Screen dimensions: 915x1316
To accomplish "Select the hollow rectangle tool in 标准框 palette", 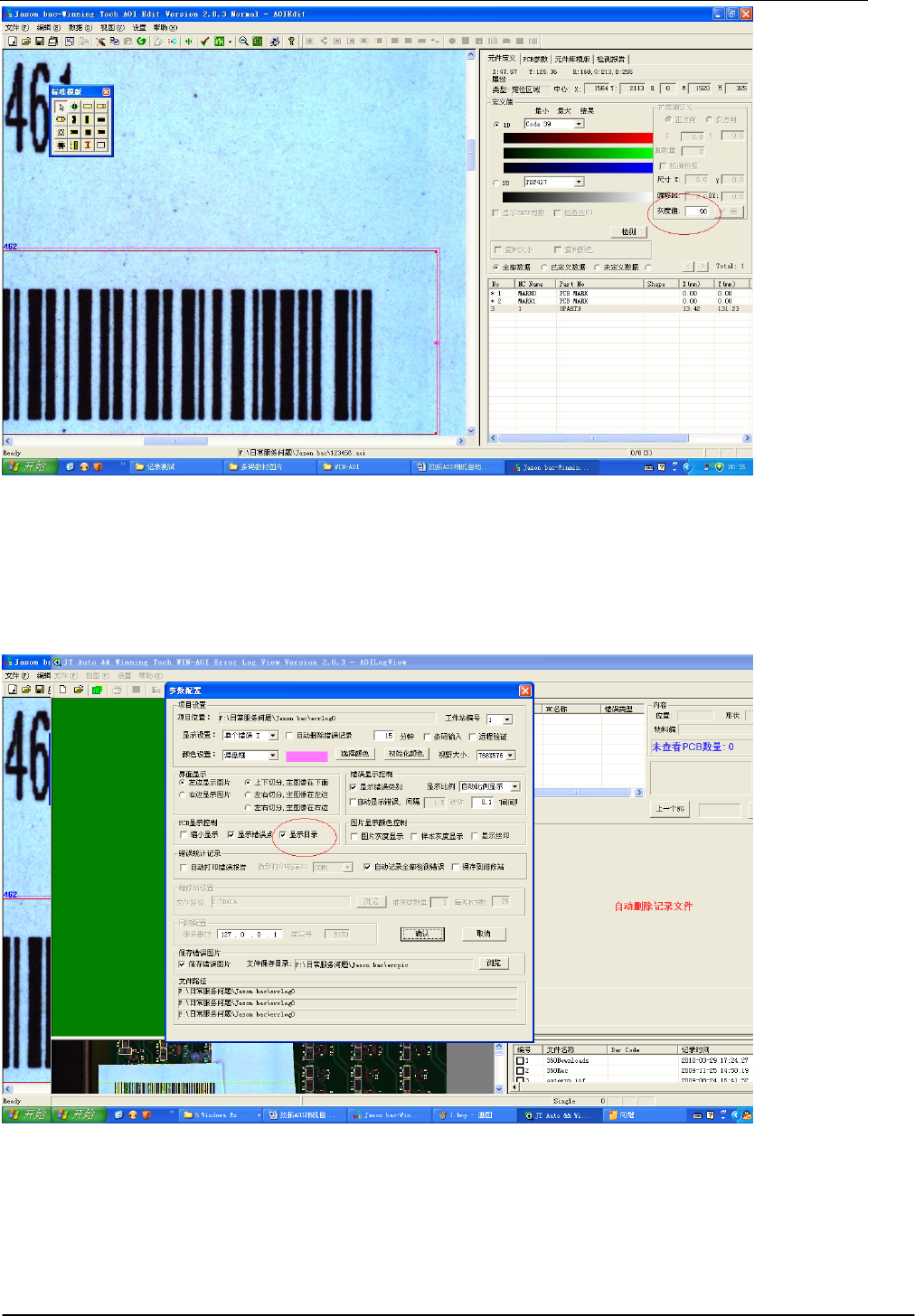I will pyautogui.click(x=100, y=145).
